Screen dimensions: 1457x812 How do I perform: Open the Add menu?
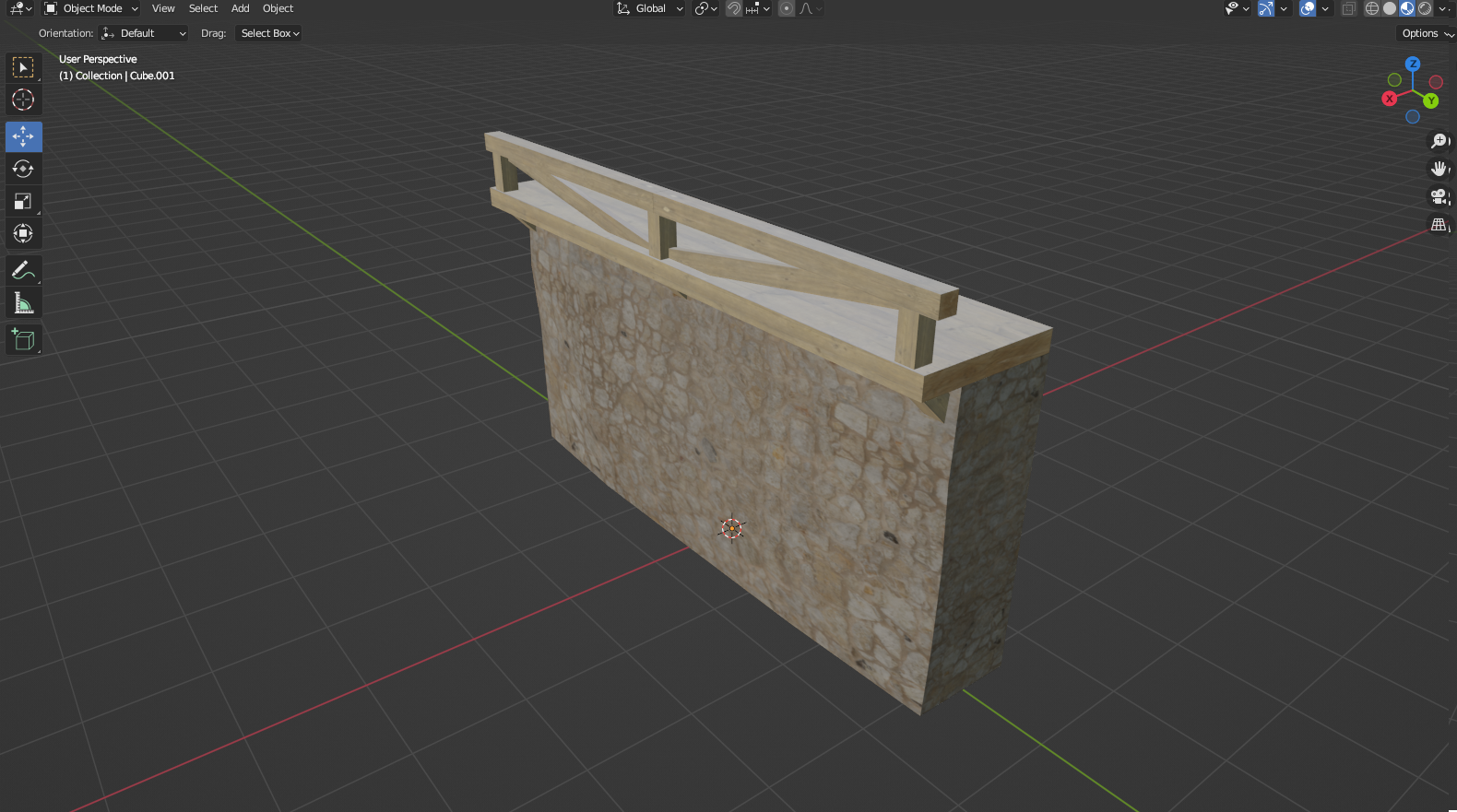pyautogui.click(x=240, y=8)
